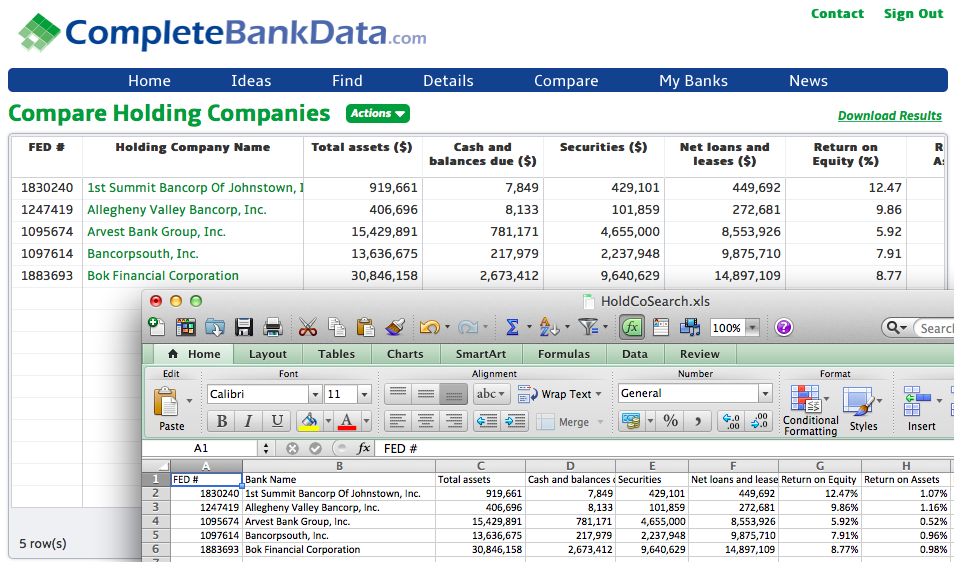Decrease decimal places
This screenshot has height=562, width=954.
tap(759, 421)
